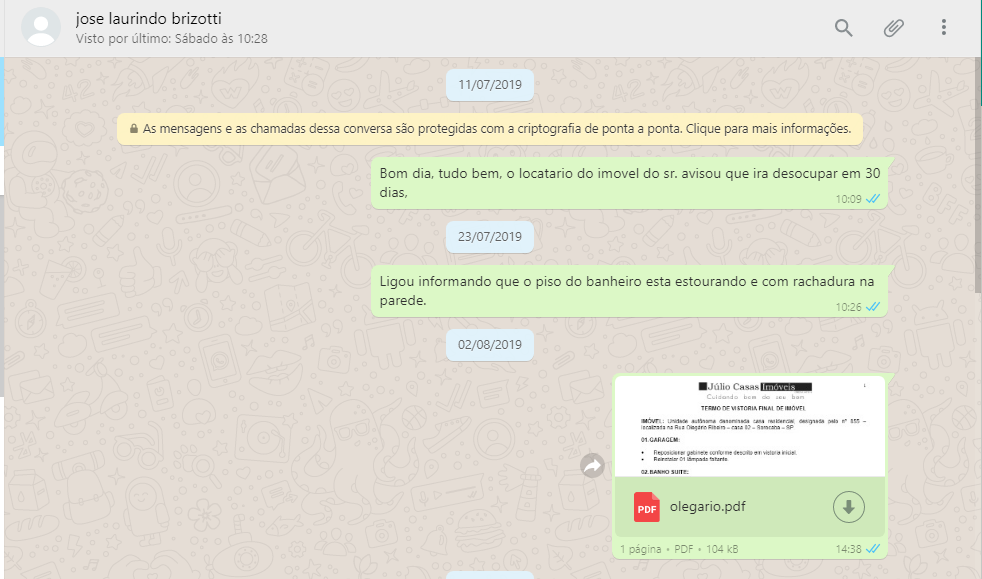The height and width of the screenshot is (579, 982).
Task: Click the end-to-end encryption notice text
Action: pyautogui.click(x=496, y=129)
